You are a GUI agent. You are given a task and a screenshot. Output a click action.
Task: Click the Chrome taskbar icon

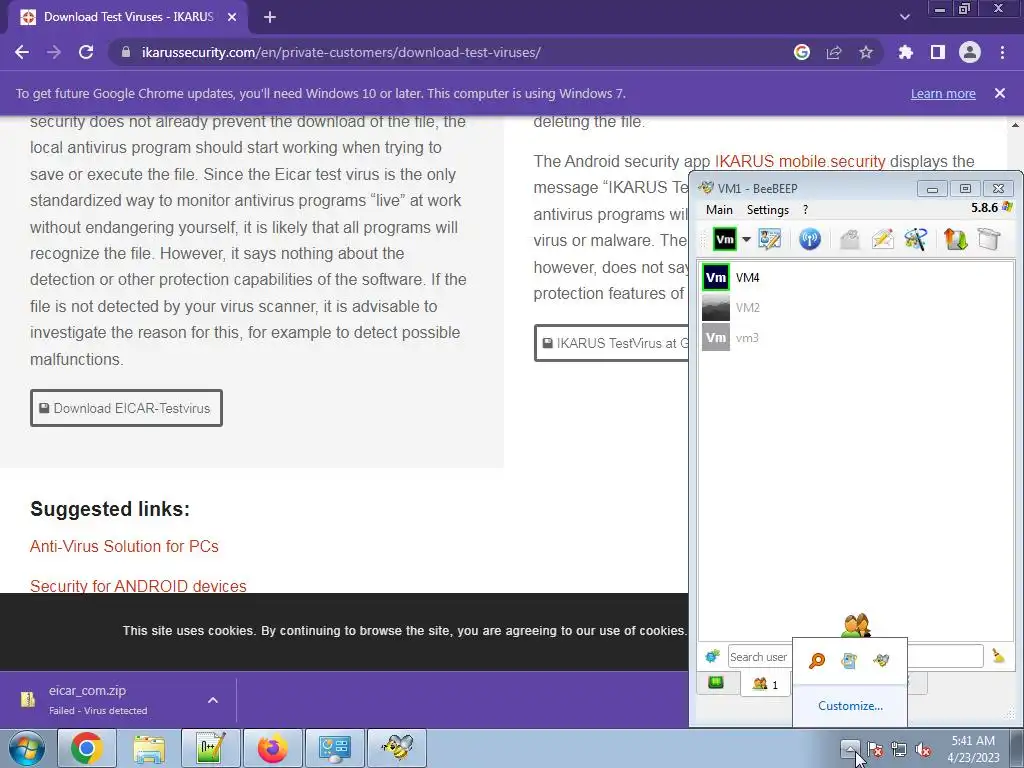point(87,748)
